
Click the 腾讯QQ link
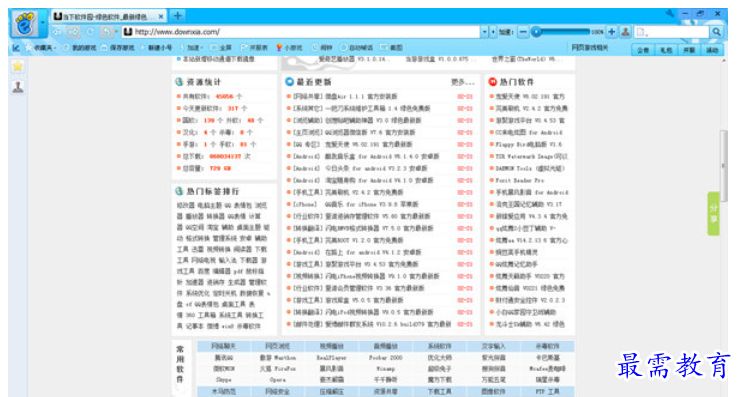[x=223, y=358]
